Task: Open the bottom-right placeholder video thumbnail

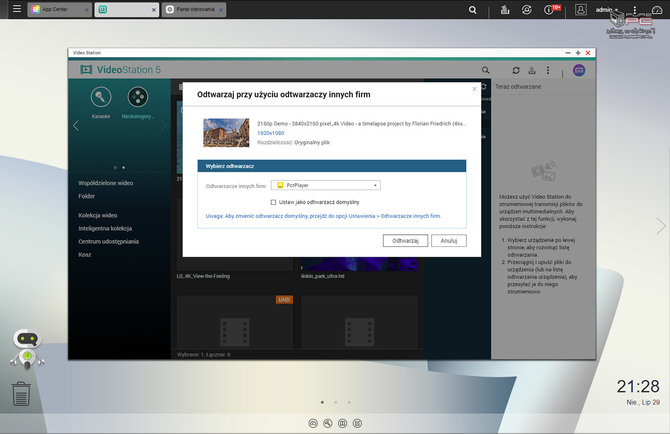Action: click(x=359, y=323)
